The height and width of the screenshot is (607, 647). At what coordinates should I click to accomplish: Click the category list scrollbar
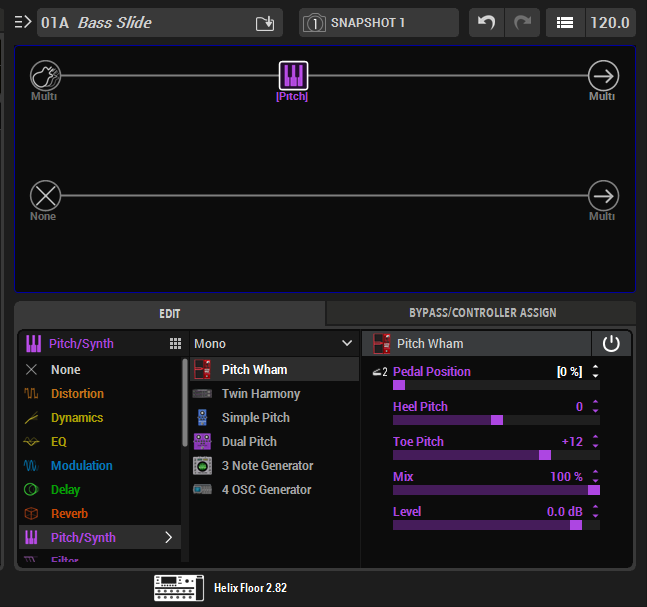click(185, 402)
